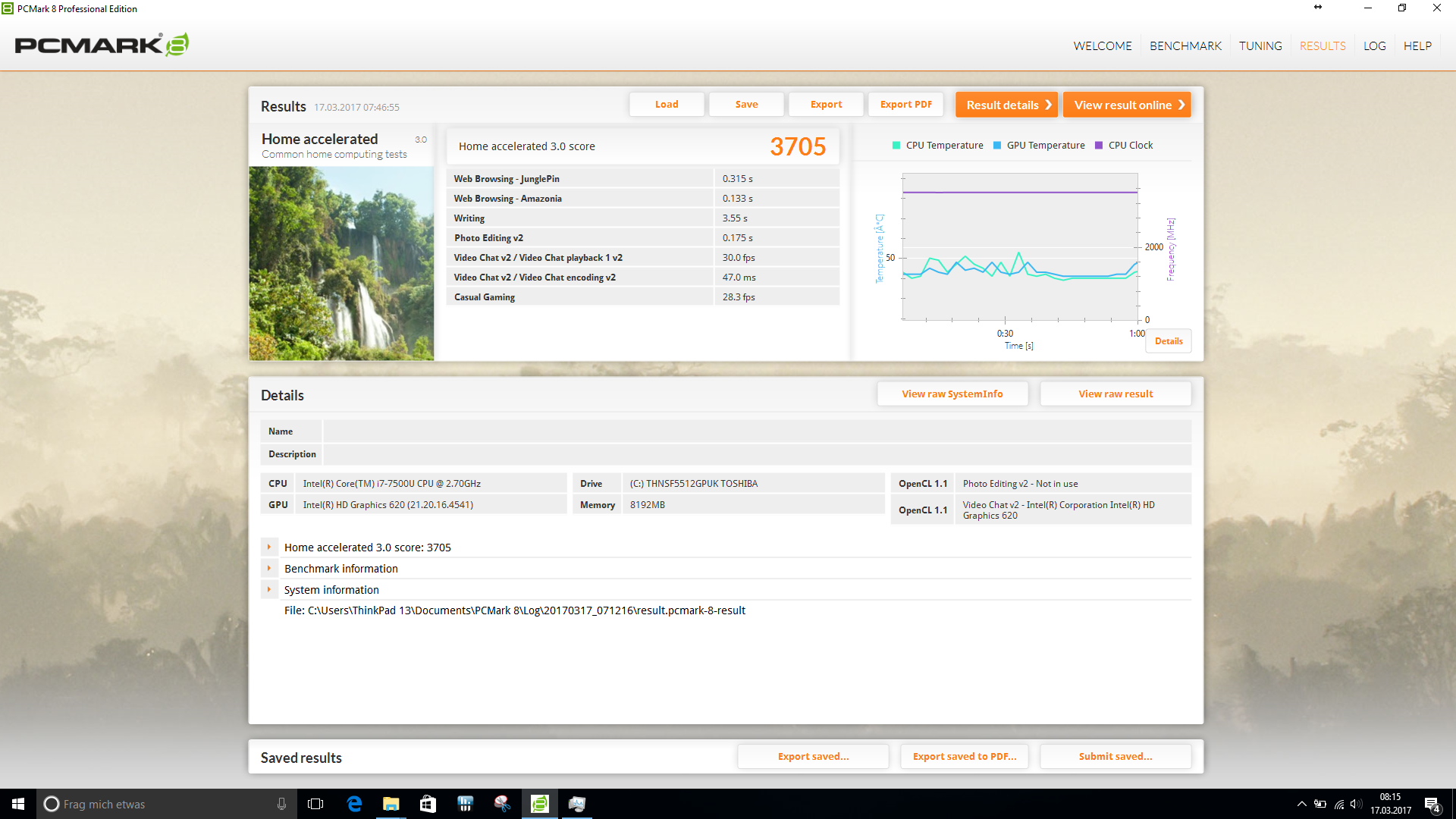The width and height of the screenshot is (1456, 819).
Task: Expand Home accelerated 3.0 score details
Action: pyautogui.click(x=268, y=547)
